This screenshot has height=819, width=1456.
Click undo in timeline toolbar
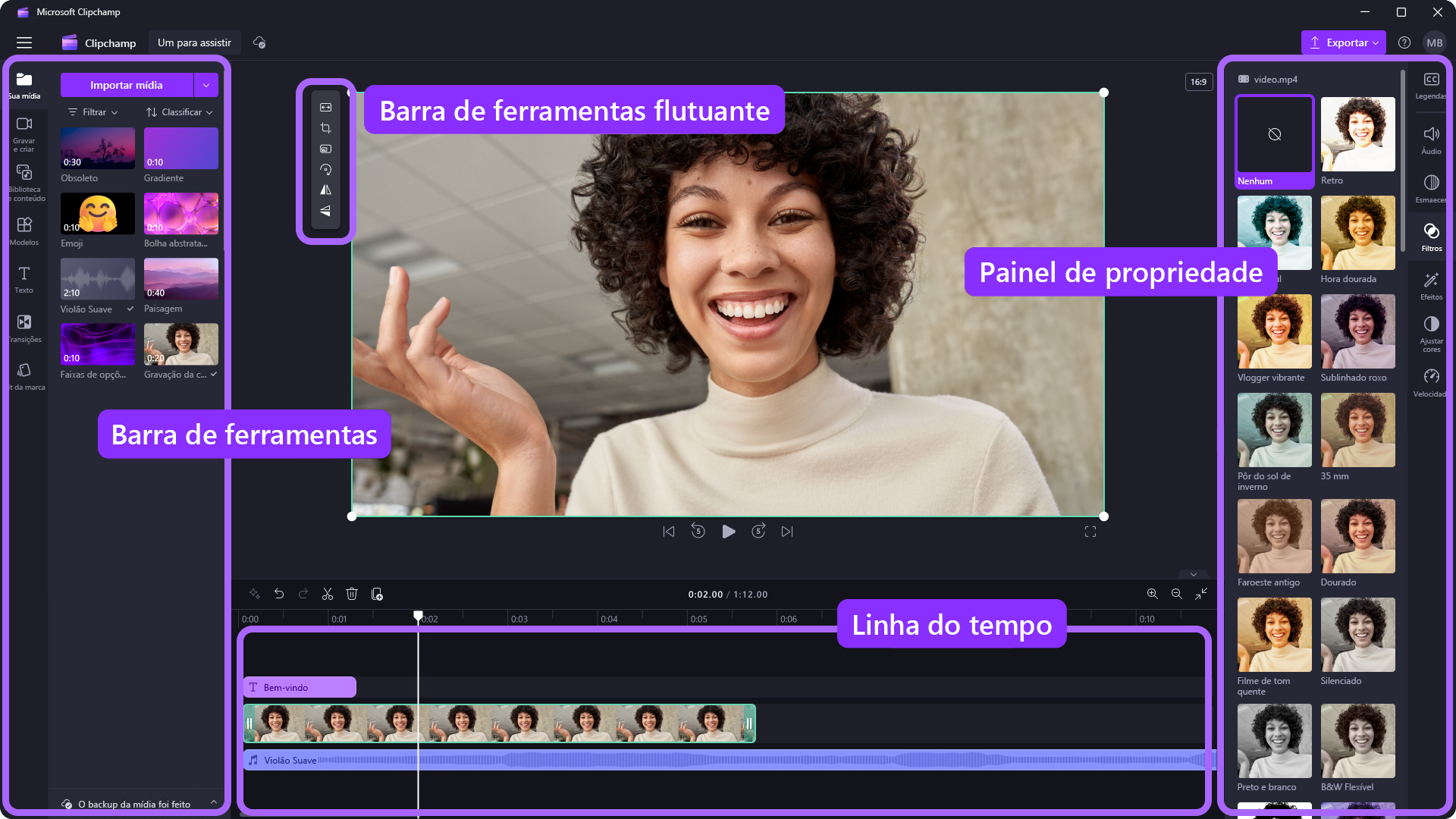point(279,594)
